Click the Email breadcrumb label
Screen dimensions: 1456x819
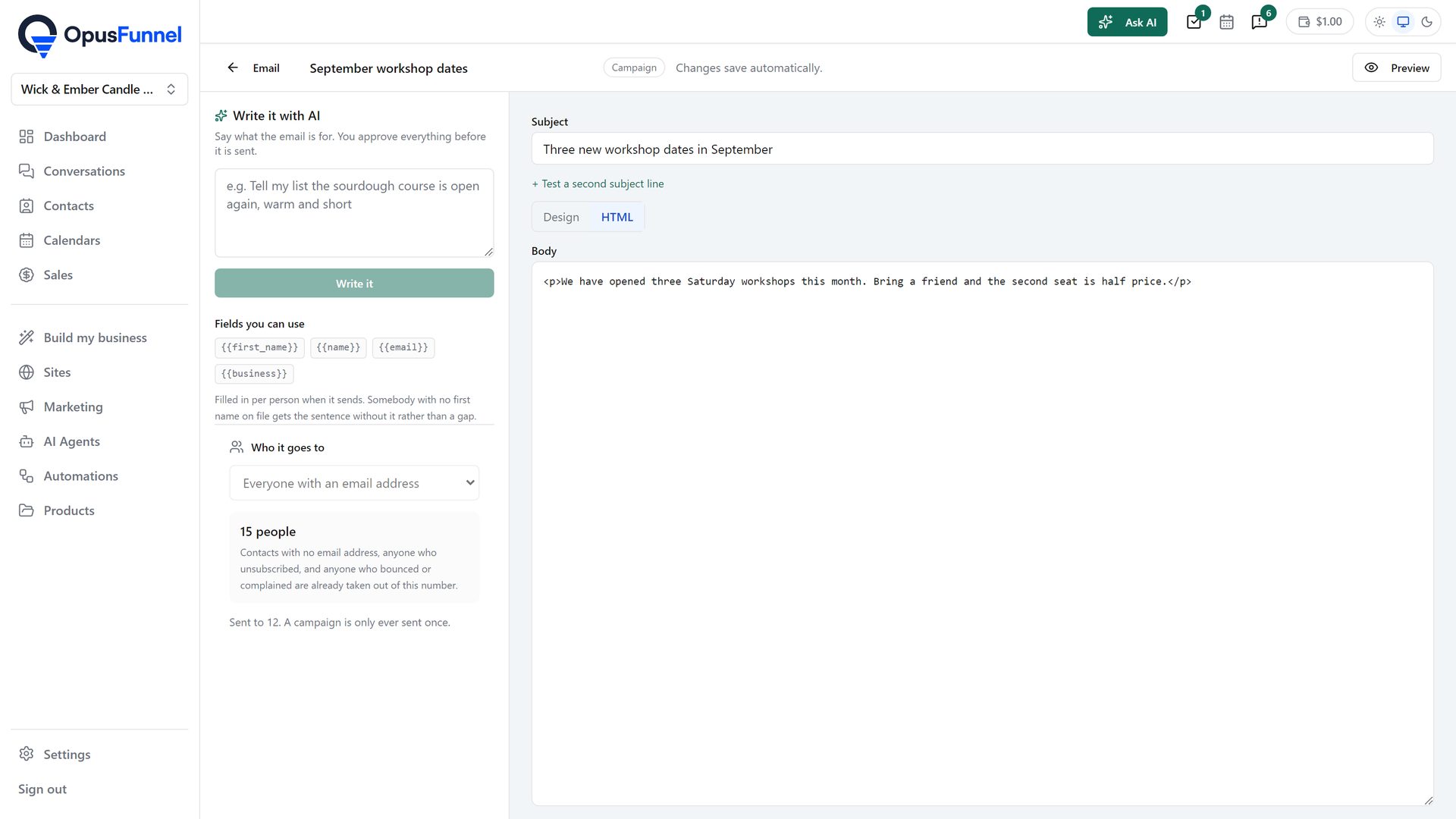point(266,68)
